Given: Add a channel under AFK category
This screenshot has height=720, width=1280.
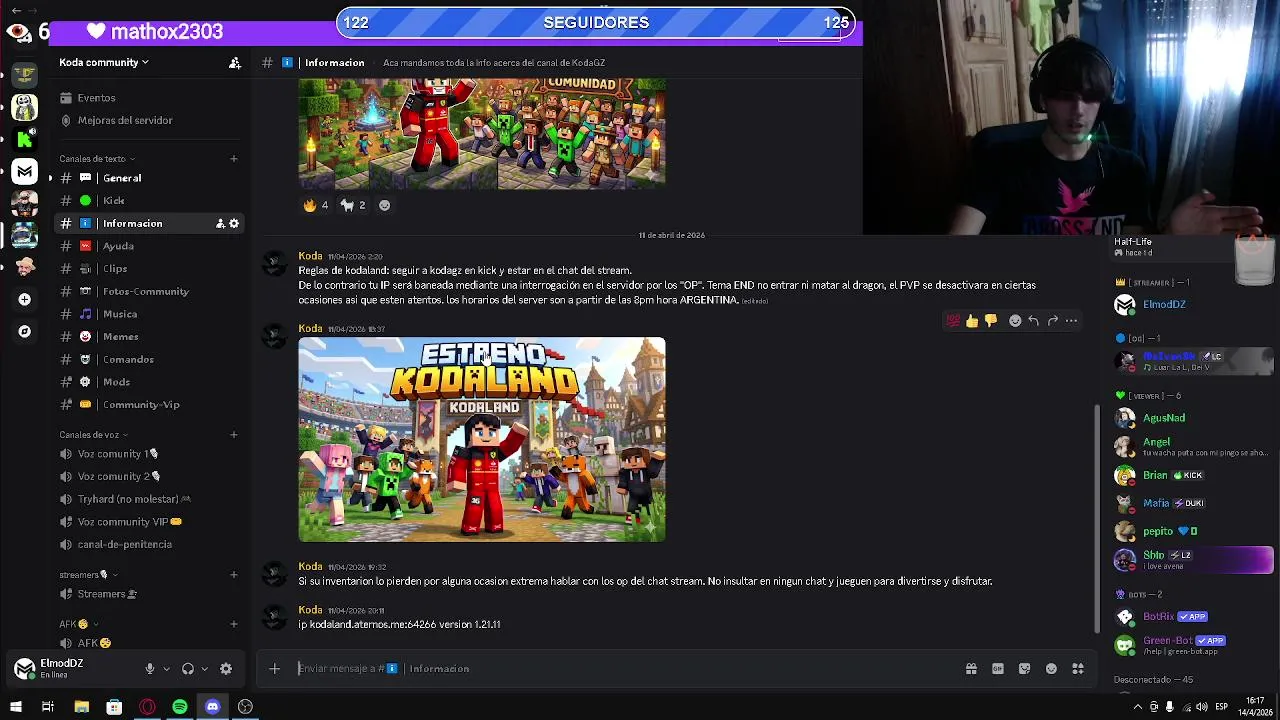Looking at the screenshot, I should click(x=234, y=624).
